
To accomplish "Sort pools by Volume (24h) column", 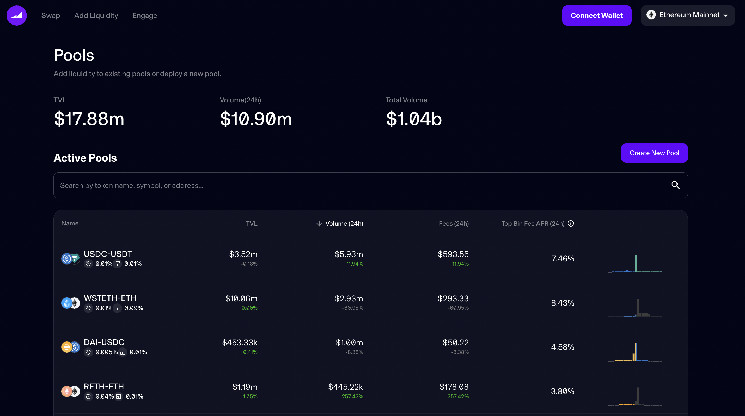I will [340, 223].
